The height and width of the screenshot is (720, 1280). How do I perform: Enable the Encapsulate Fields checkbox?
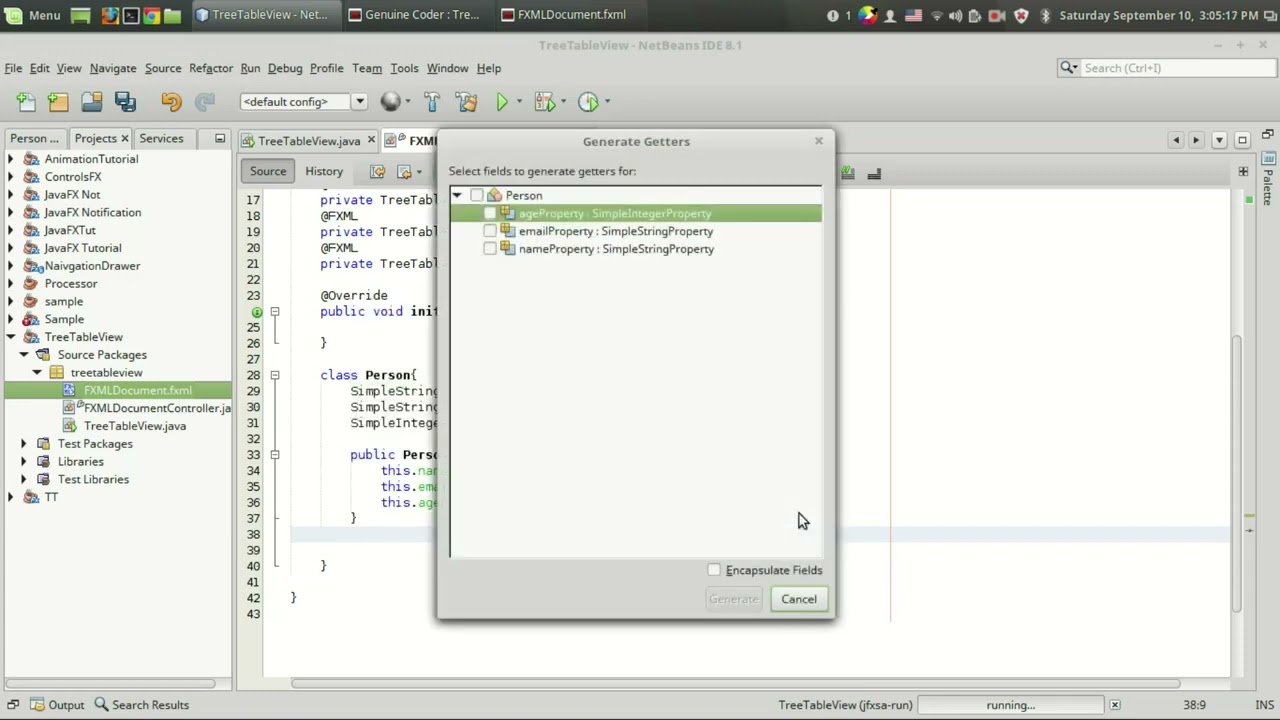click(x=714, y=570)
